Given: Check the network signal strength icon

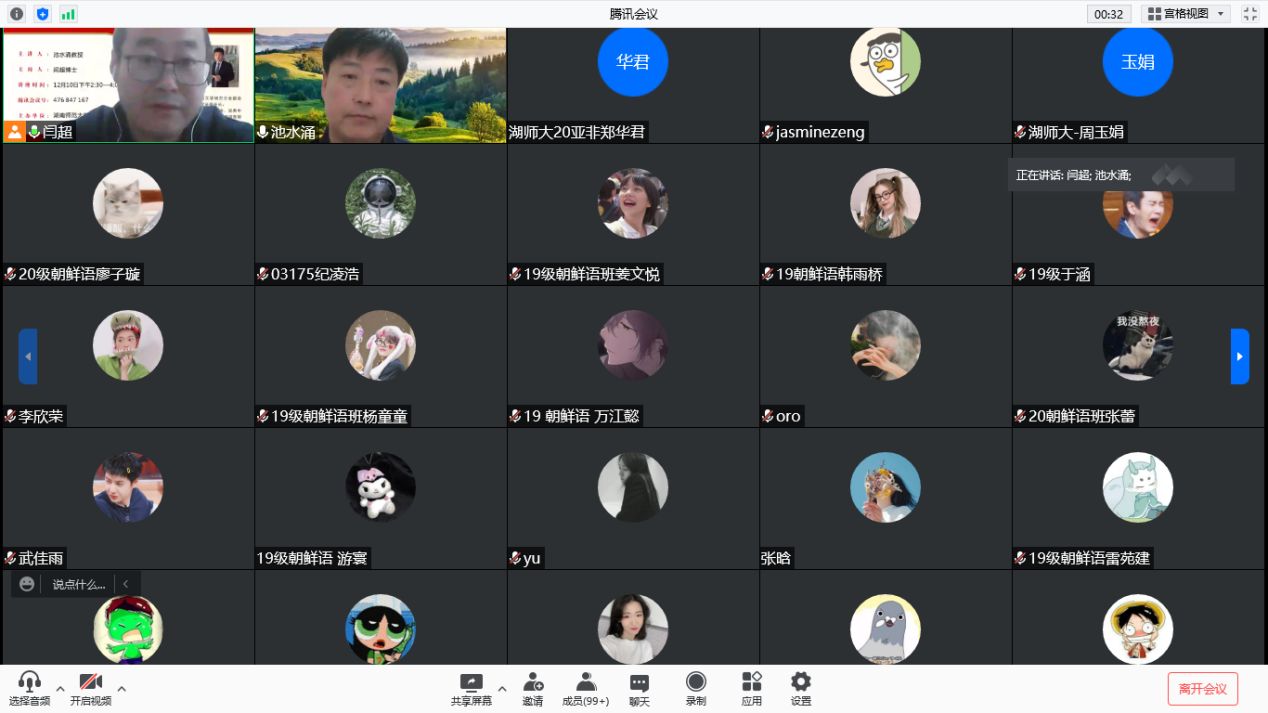Looking at the screenshot, I should [68, 14].
